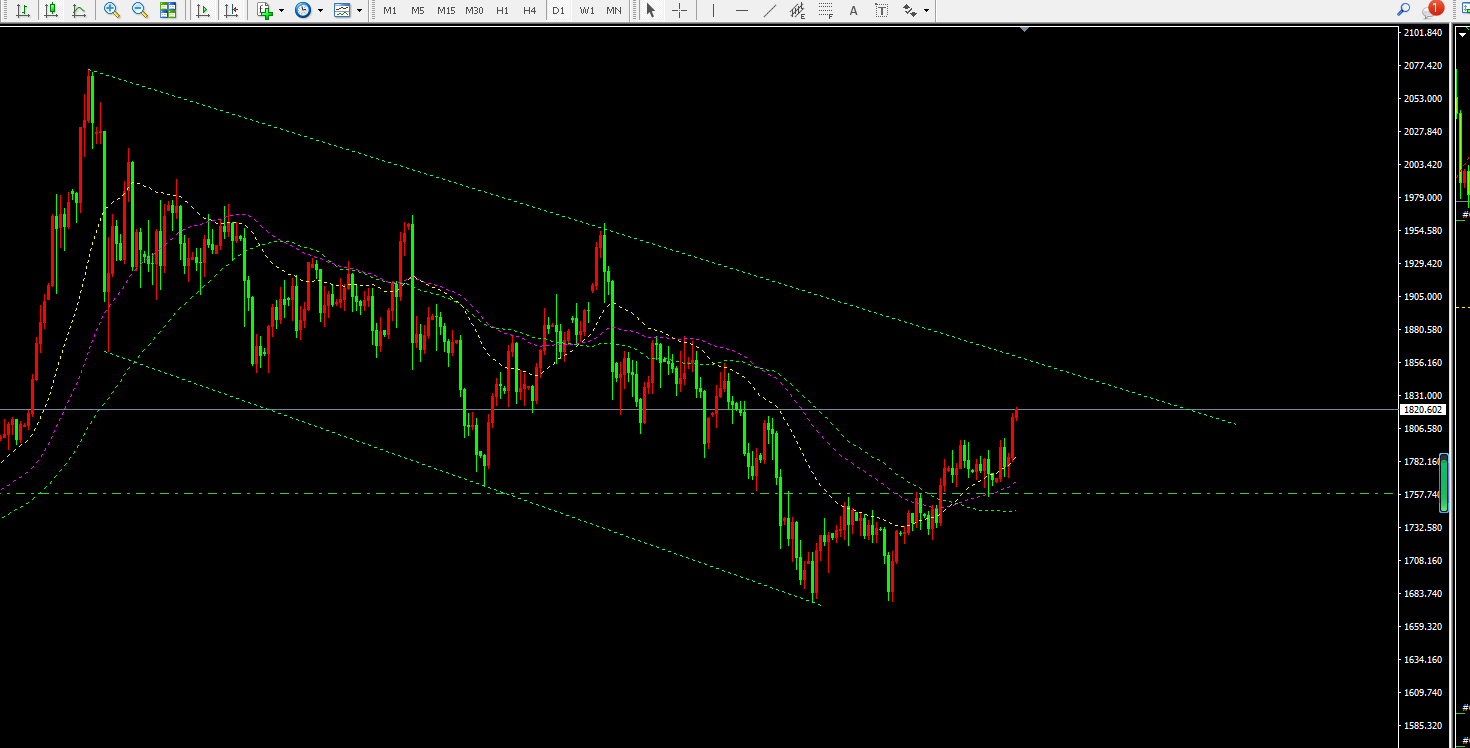Expand the templates dropdown arrow
1470x748 pixels.
pos(359,10)
